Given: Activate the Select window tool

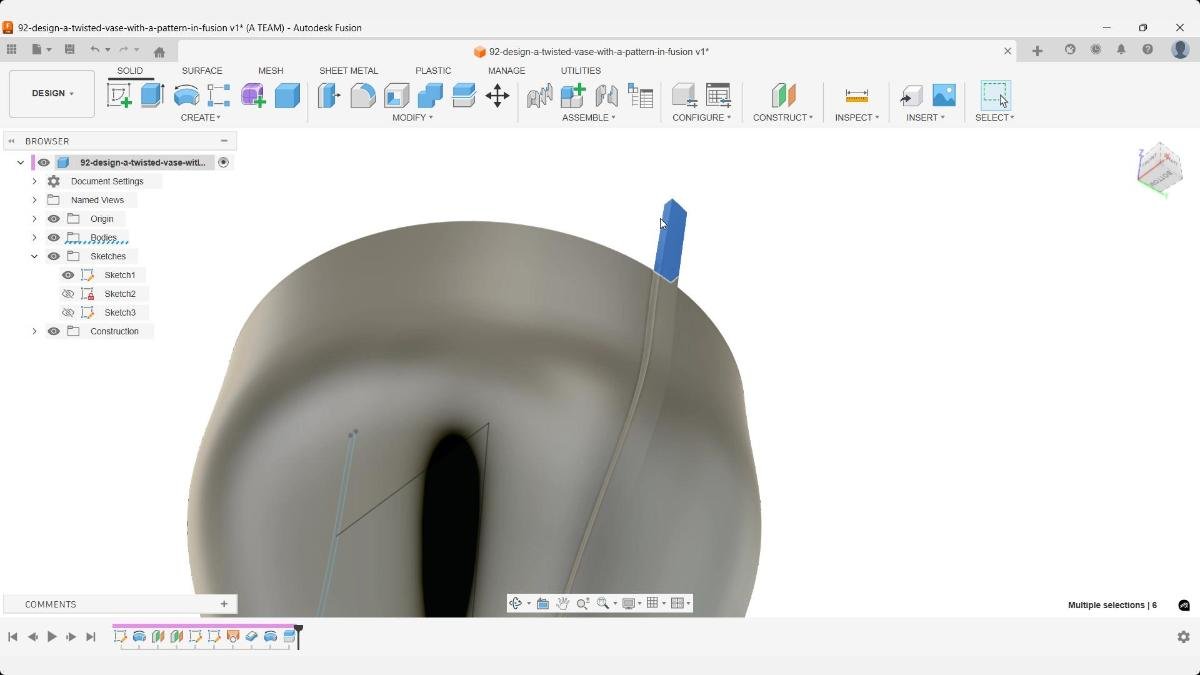Looking at the screenshot, I should [x=995, y=95].
